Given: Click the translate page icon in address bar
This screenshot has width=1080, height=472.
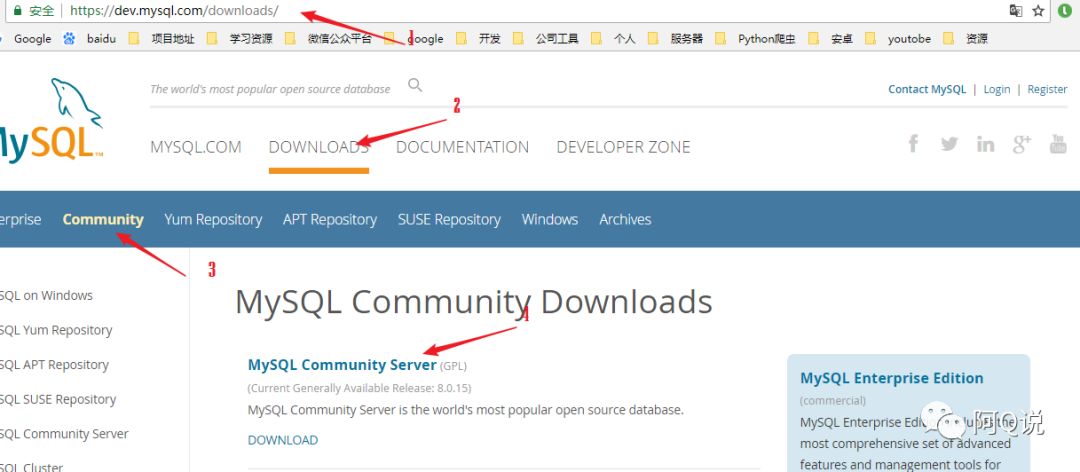Looking at the screenshot, I should tap(1016, 11).
